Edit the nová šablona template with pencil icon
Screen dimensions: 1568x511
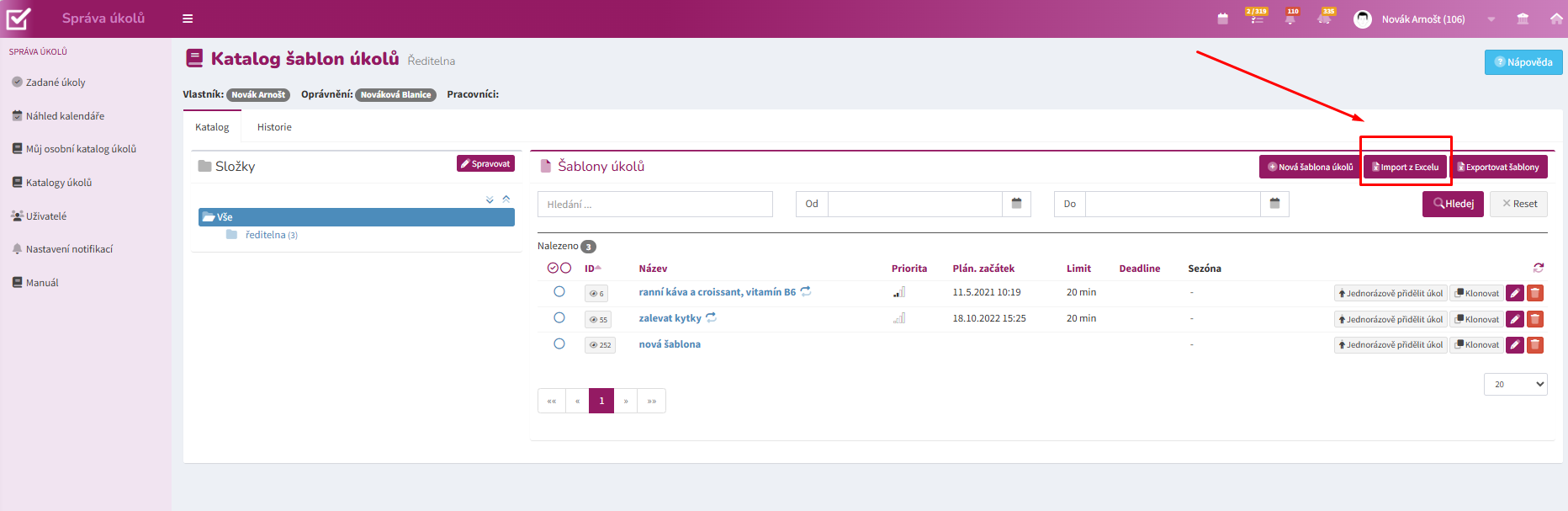[1514, 344]
